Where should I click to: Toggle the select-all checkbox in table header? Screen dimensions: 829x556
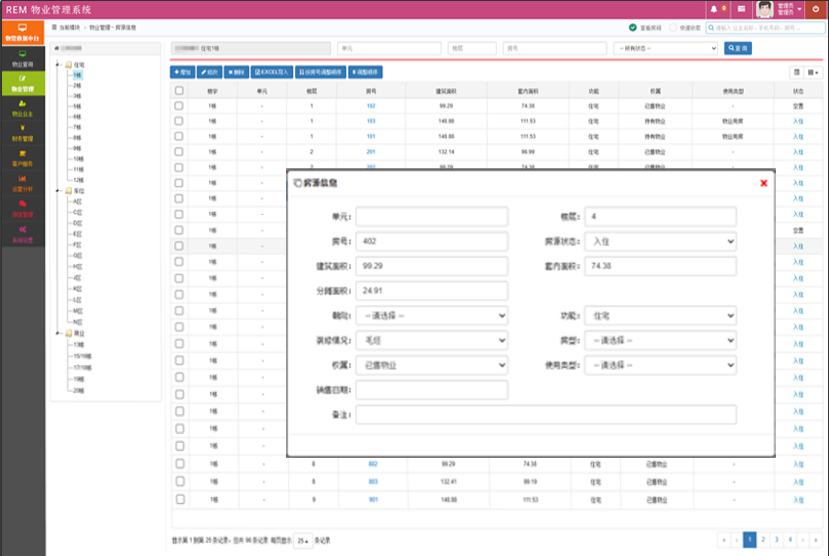(179, 90)
